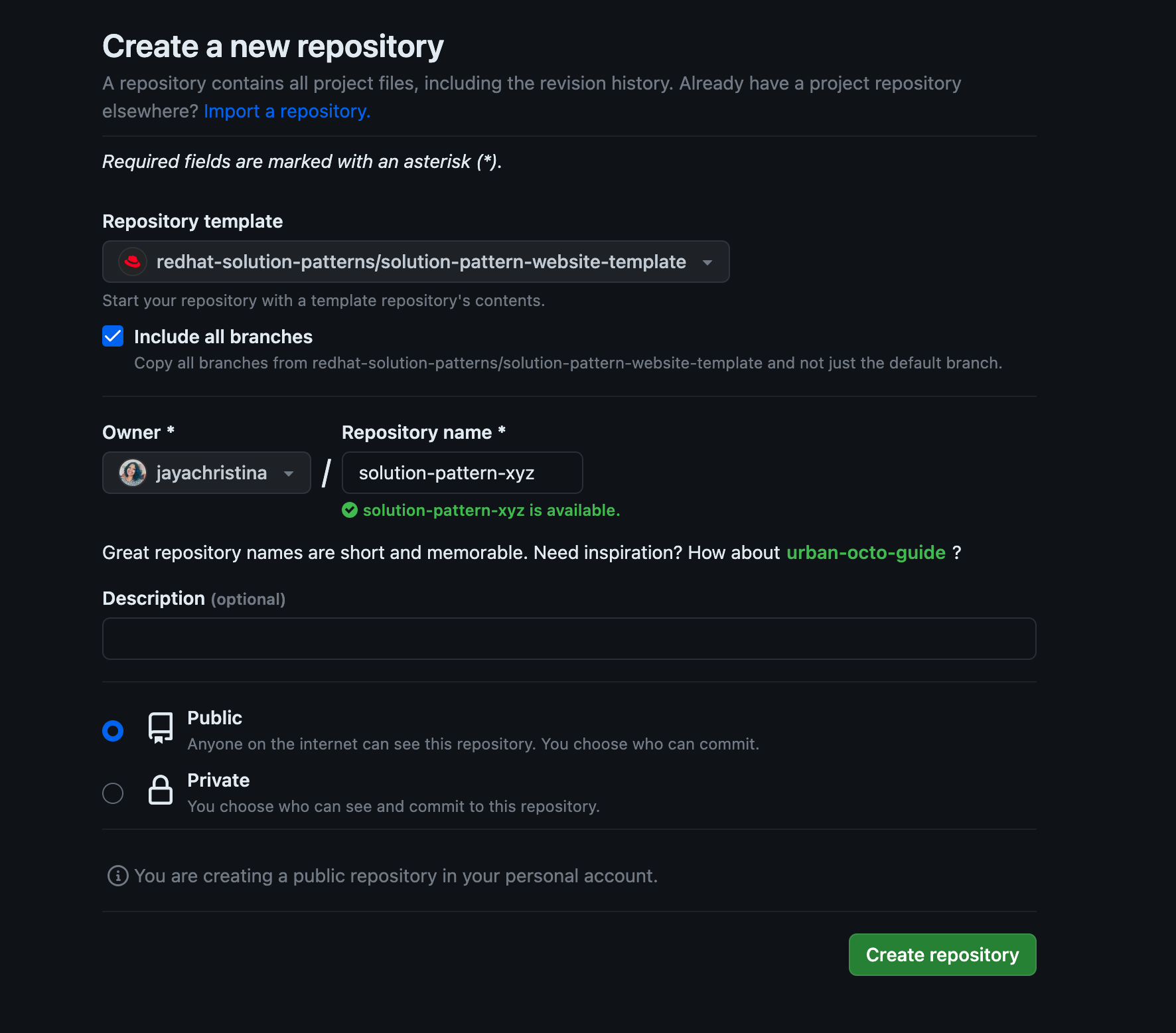Image resolution: width=1176 pixels, height=1033 pixels.
Task: Click the Create repository button
Action: pyautogui.click(x=942, y=955)
